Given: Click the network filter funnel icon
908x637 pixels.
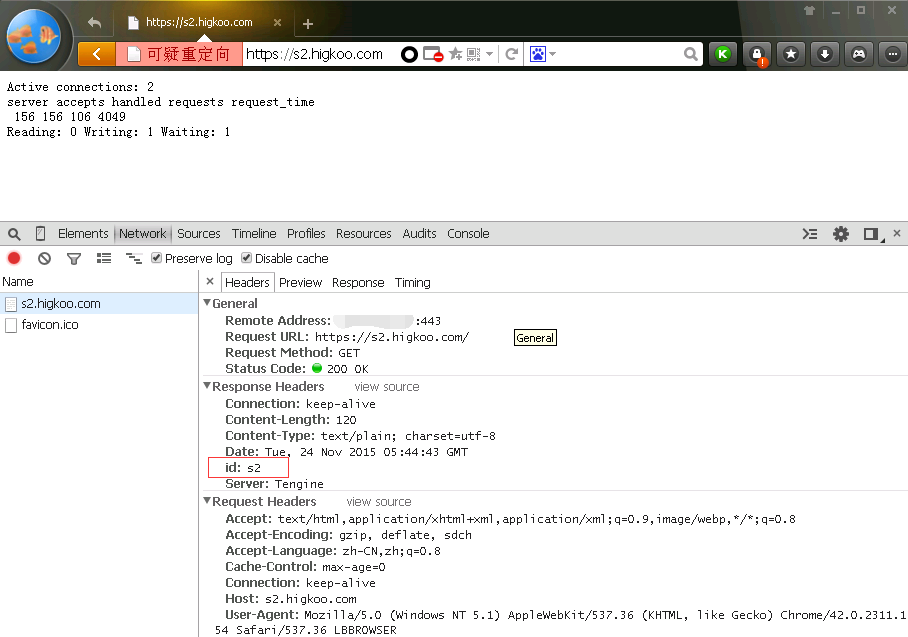Looking at the screenshot, I should [73, 258].
